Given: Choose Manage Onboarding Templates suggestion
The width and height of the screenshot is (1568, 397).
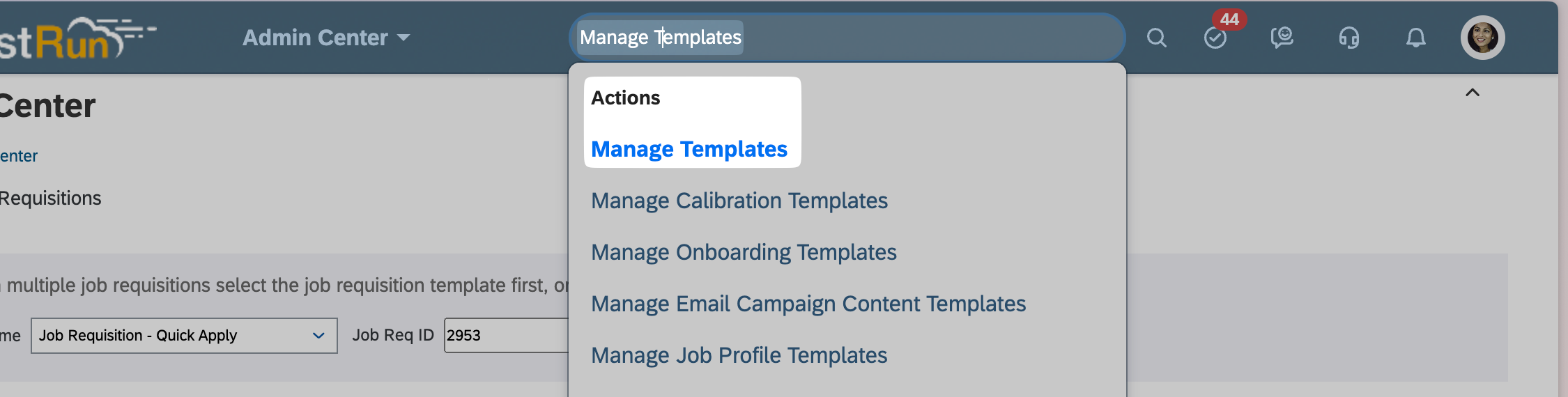Looking at the screenshot, I should (744, 252).
